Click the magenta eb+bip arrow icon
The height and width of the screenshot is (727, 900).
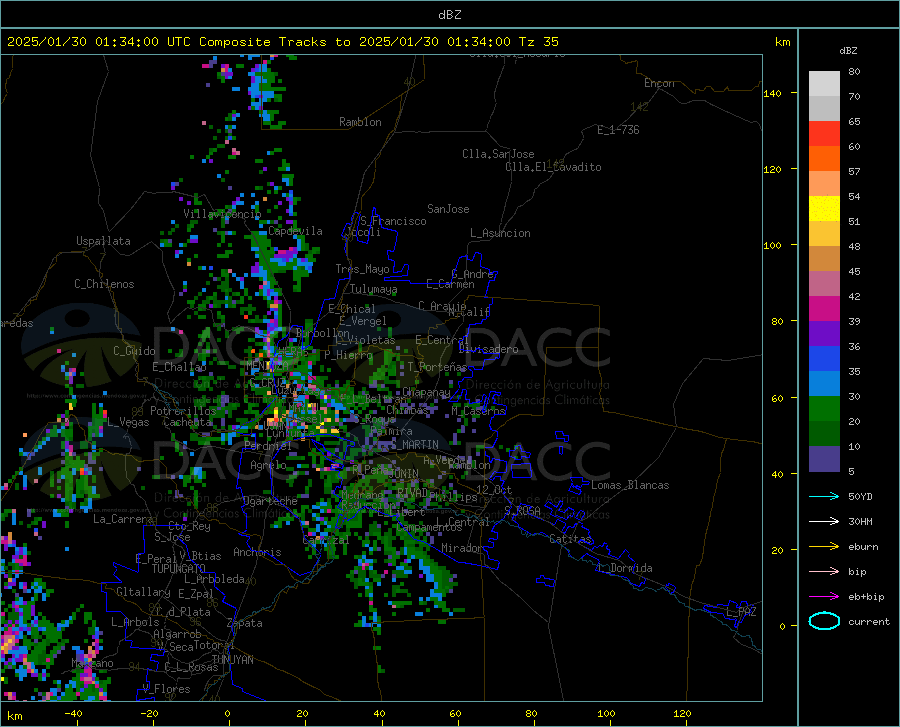point(824,597)
